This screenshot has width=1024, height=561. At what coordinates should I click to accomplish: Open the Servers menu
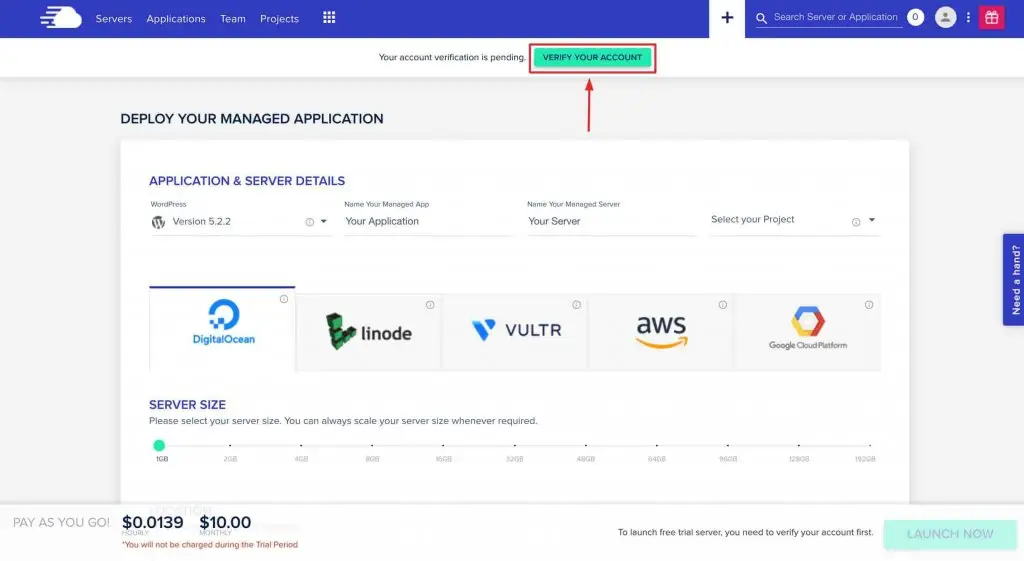[114, 19]
